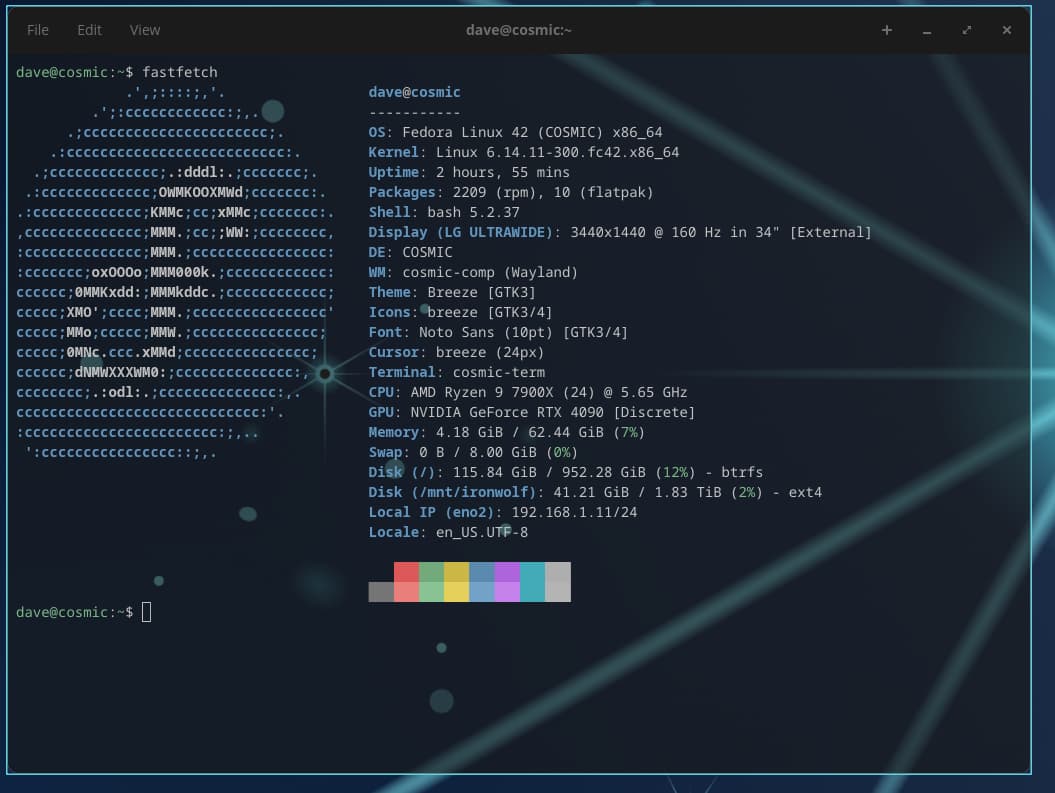Click the purple swatch in top palette row
Viewport: 1055px width, 793px height.
pos(507,571)
